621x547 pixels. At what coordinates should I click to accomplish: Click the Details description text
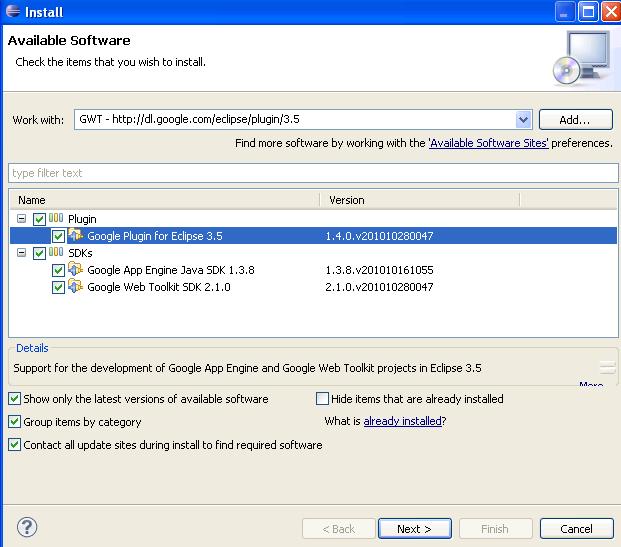click(248, 368)
